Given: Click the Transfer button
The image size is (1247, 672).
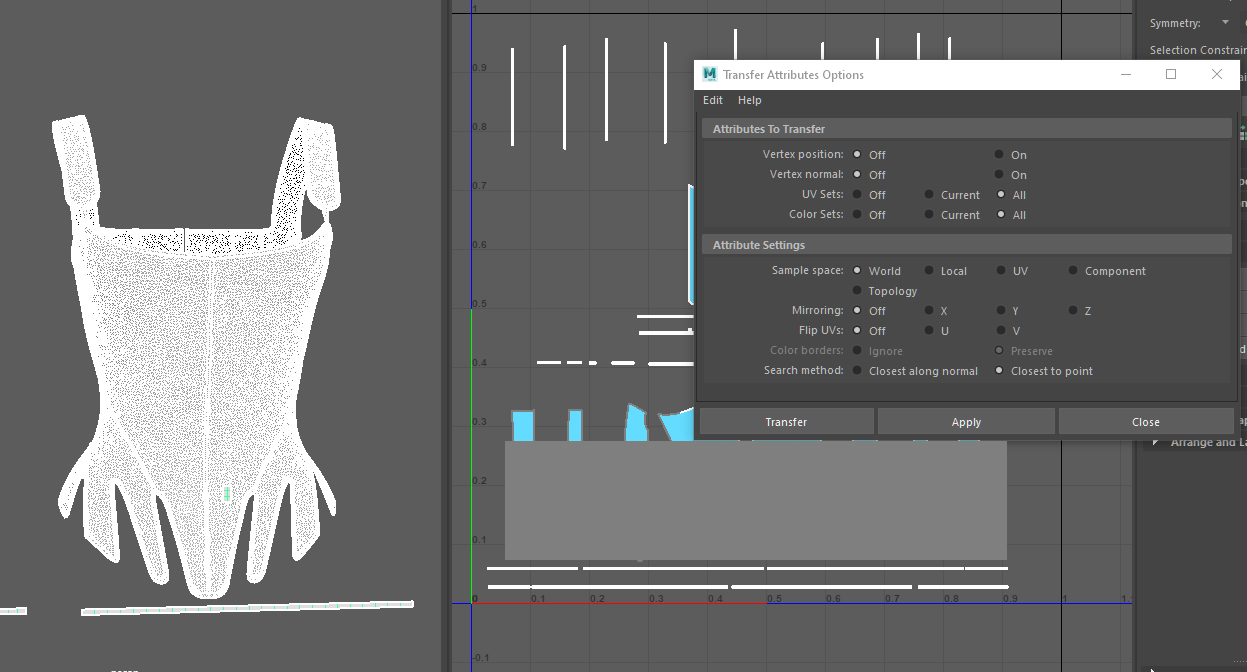Looking at the screenshot, I should 786,422.
